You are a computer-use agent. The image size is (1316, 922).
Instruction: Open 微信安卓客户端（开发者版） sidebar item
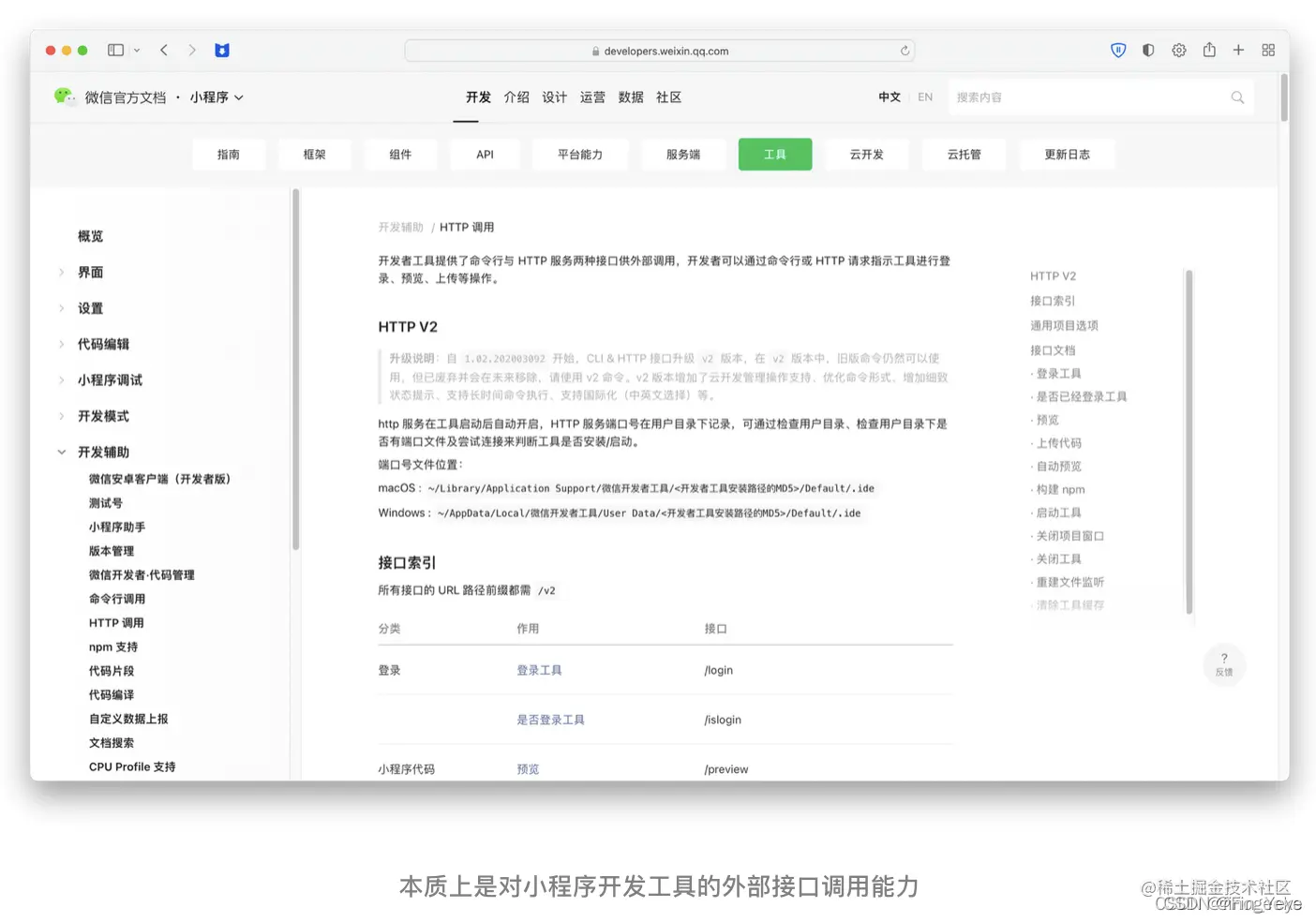pos(159,479)
